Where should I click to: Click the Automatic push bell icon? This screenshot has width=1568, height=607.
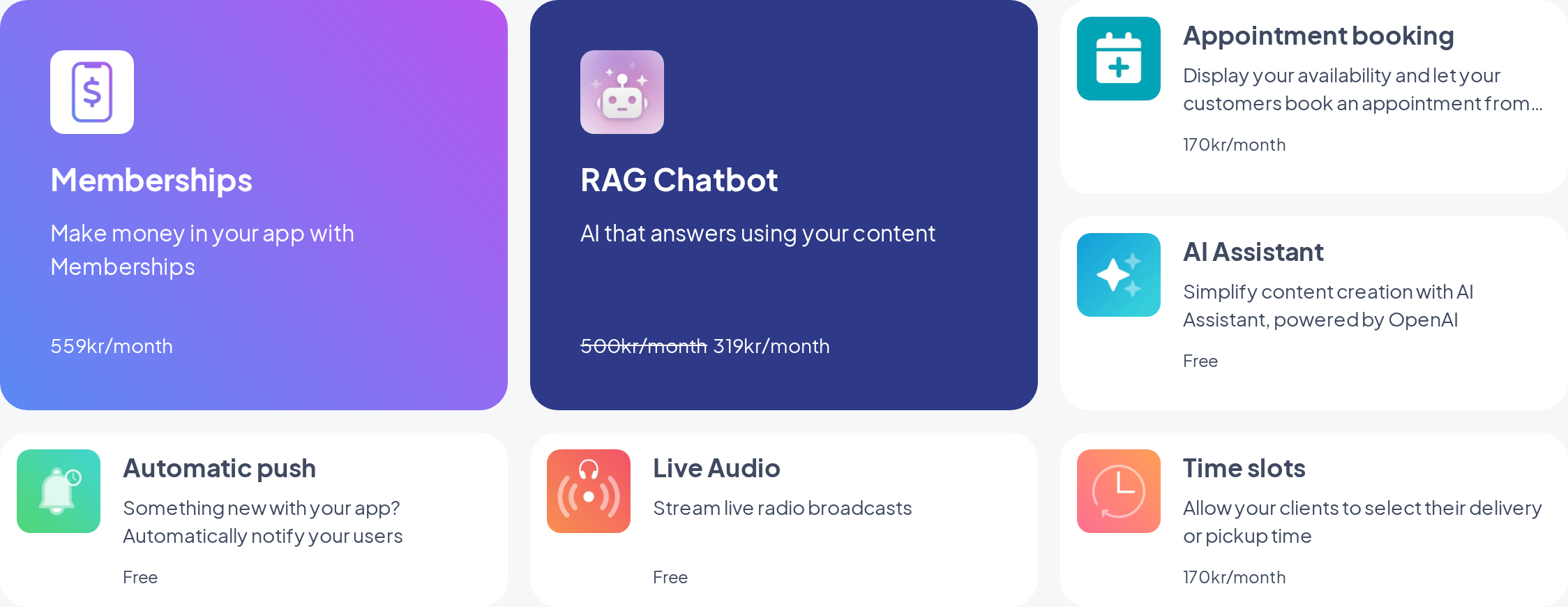click(59, 491)
